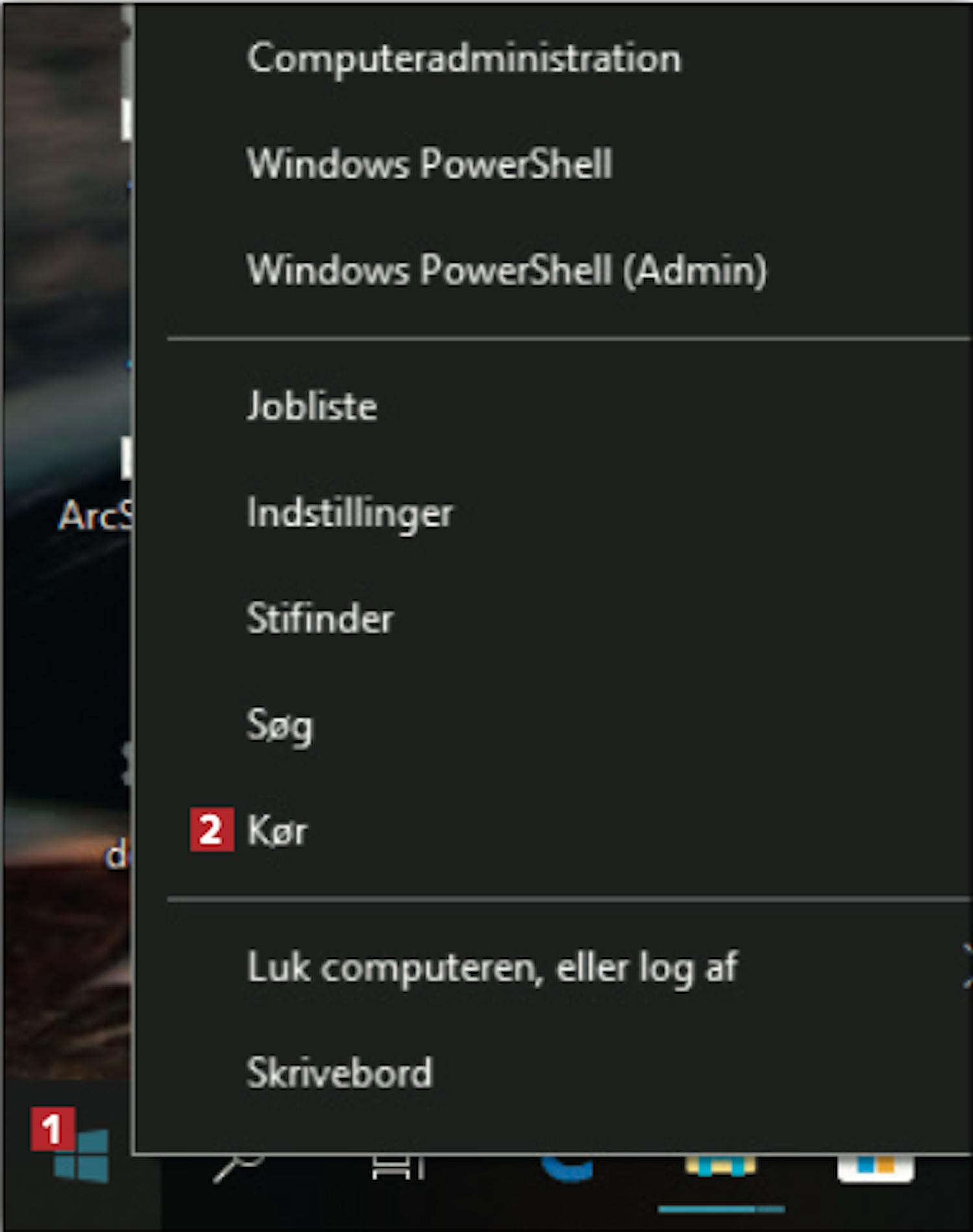The image size is (973, 1232).
Task: Click the Windows Start button
Action: click(x=81, y=1155)
